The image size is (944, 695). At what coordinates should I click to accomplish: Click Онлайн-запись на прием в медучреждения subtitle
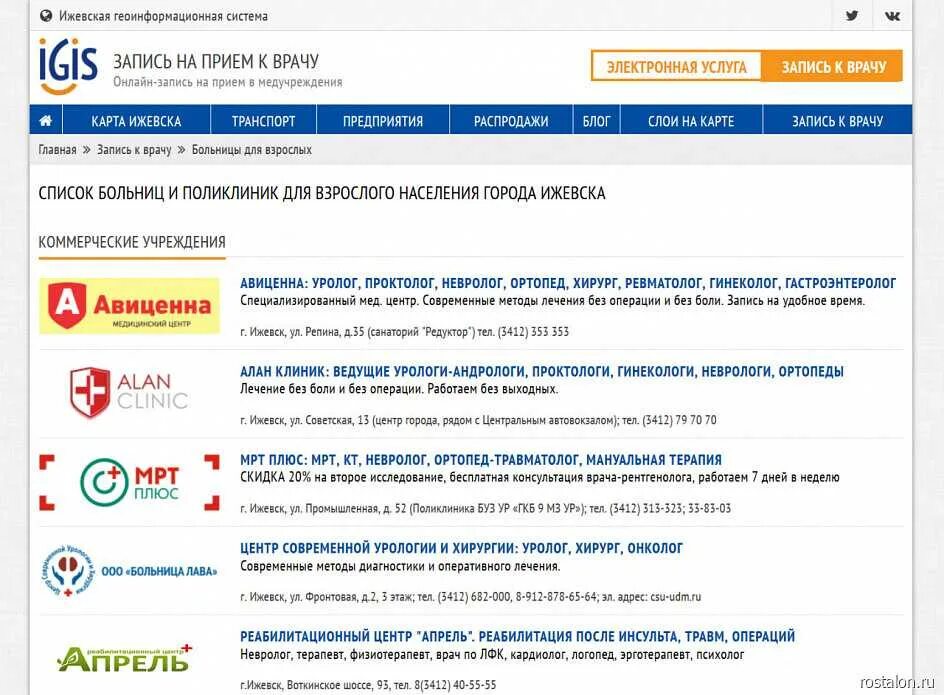tap(228, 82)
